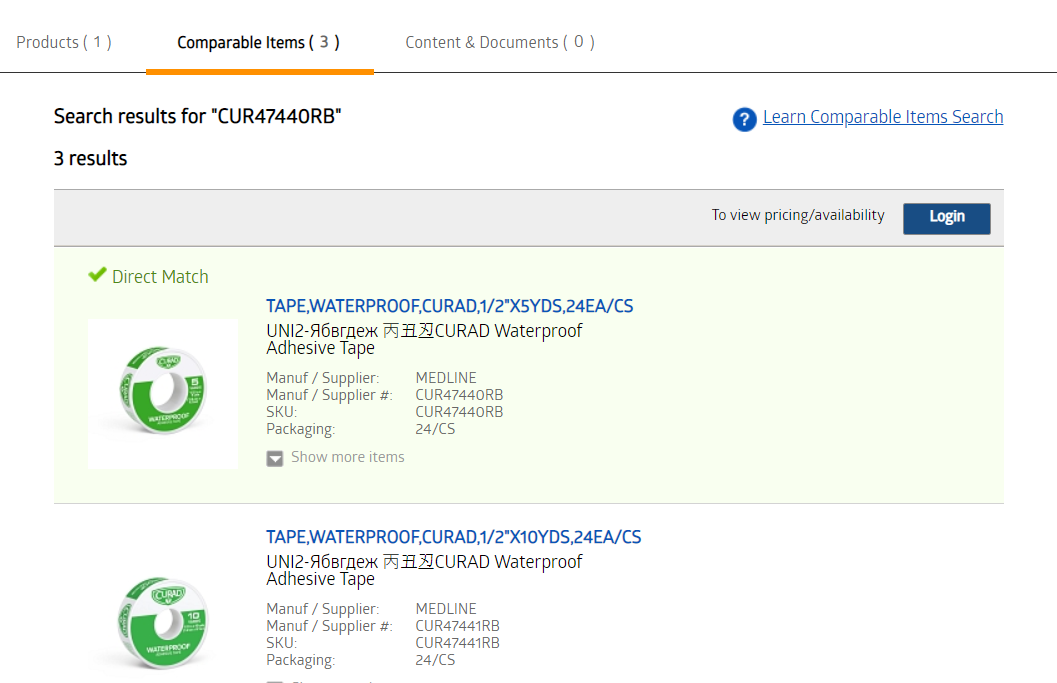Click the Search results for "CUR47440RB" heading
Screen dimensions: 1057x683
click(198, 117)
